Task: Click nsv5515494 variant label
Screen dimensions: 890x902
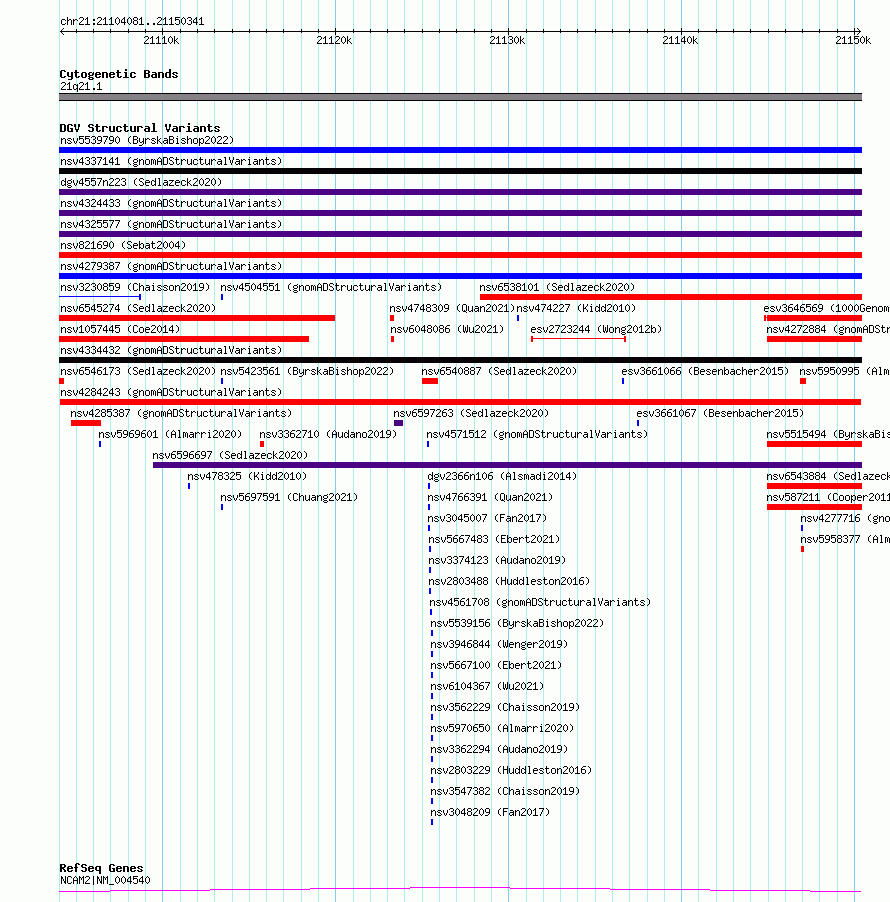Action: (828, 434)
